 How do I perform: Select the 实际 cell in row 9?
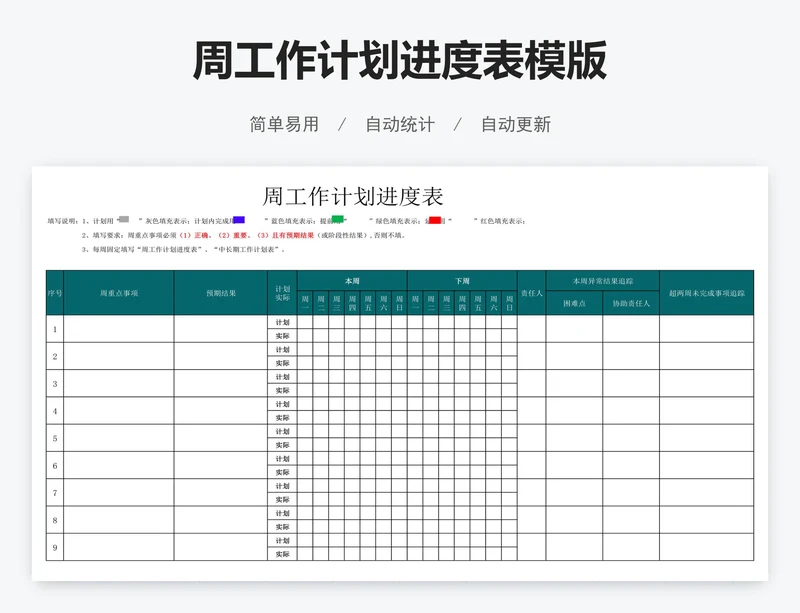pyautogui.click(x=283, y=554)
